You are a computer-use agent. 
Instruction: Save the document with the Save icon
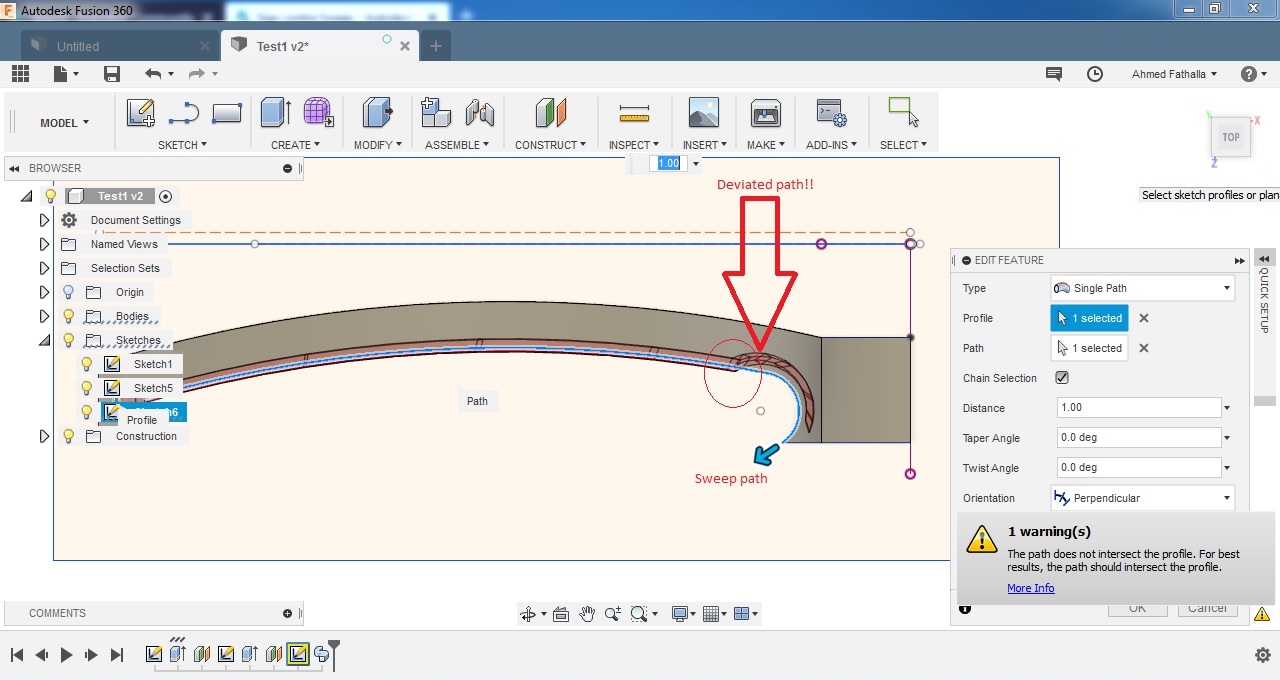tap(111, 73)
